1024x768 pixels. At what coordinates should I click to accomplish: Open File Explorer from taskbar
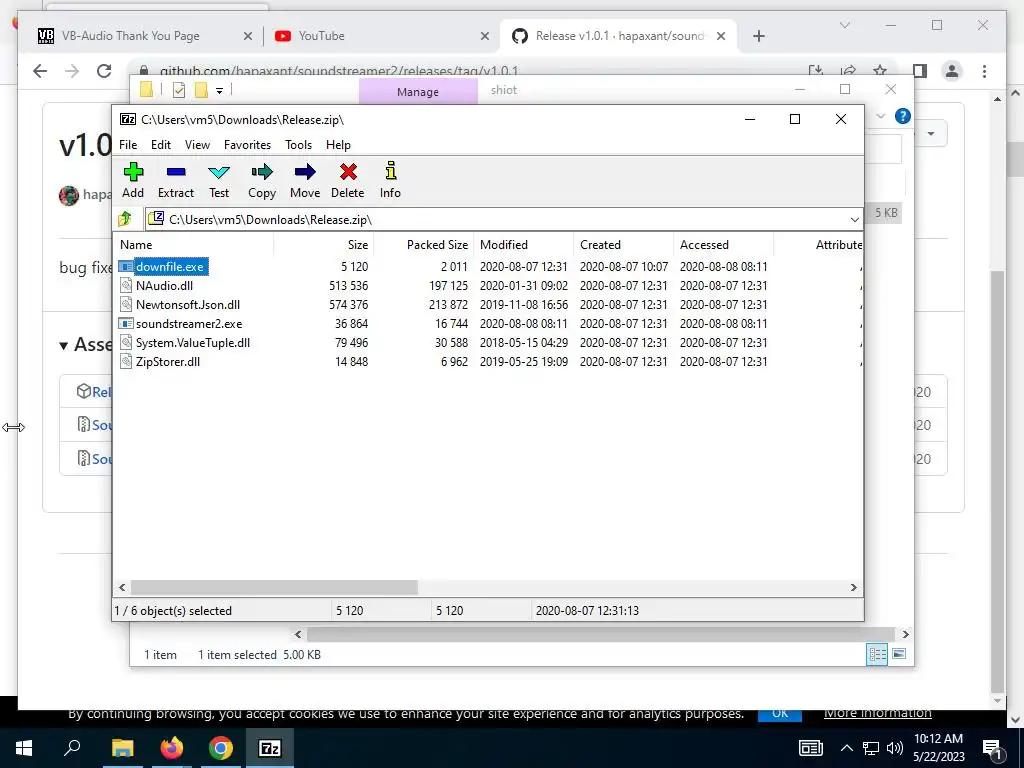point(122,748)
